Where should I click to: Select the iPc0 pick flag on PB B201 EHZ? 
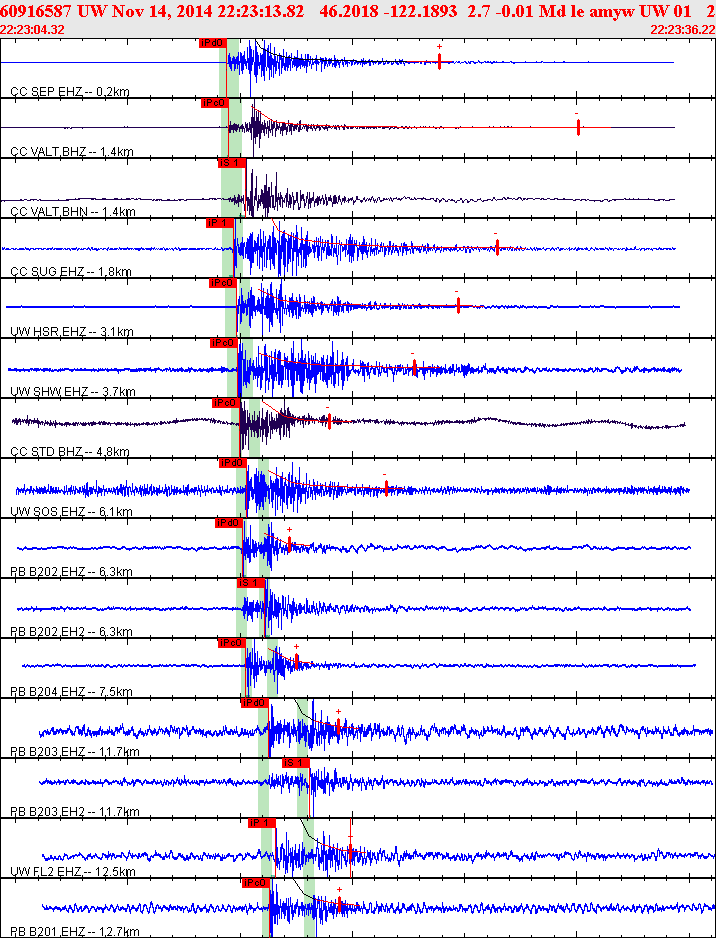pos(257,883)
